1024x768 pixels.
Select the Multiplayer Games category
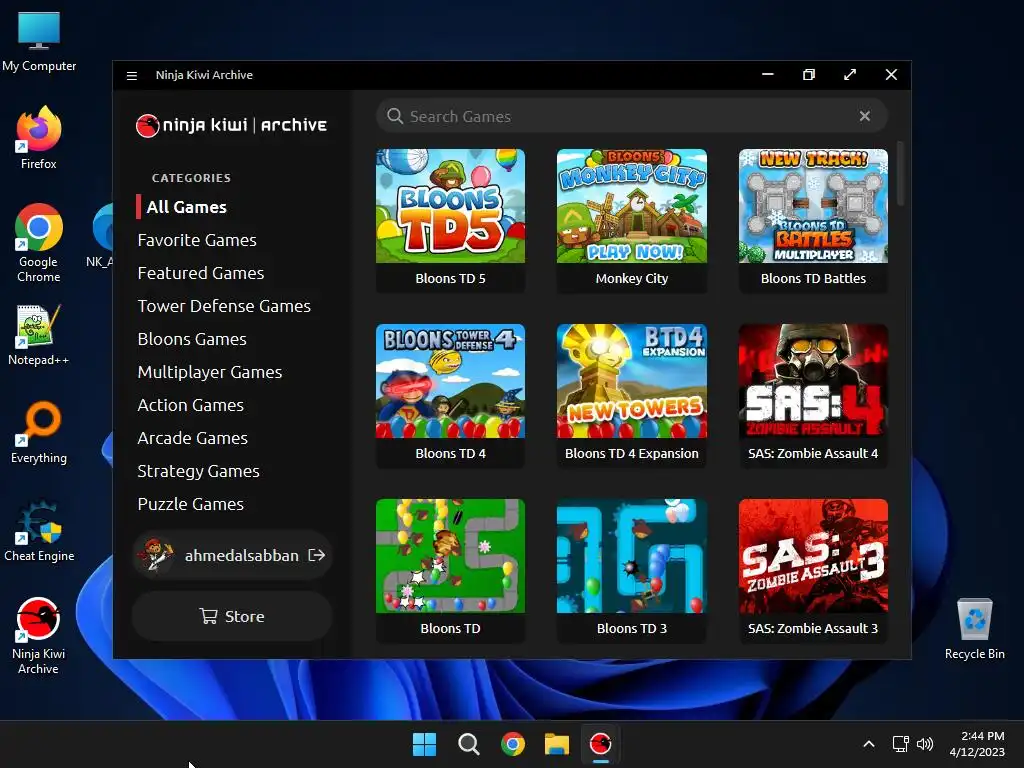pos(210,372)
